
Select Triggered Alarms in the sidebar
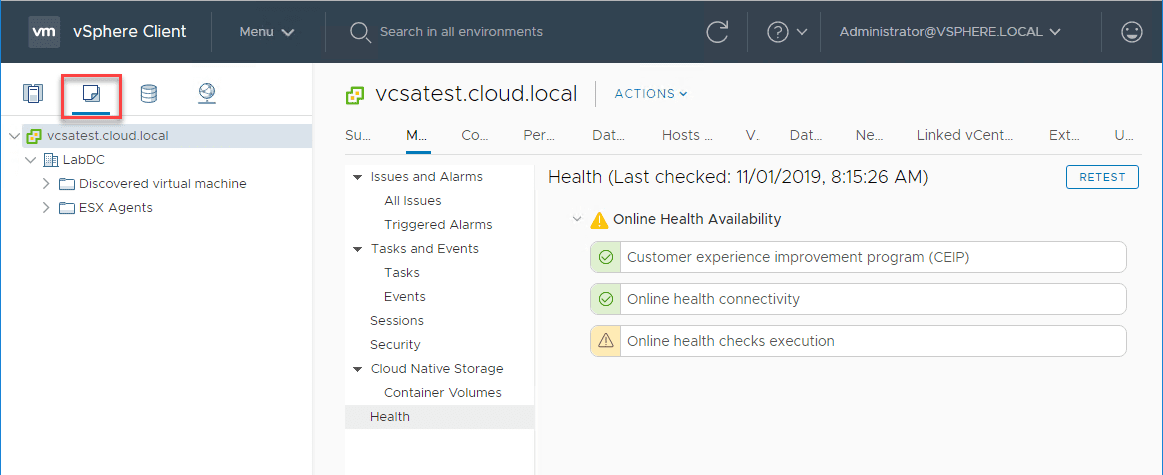tap(438, 225)
